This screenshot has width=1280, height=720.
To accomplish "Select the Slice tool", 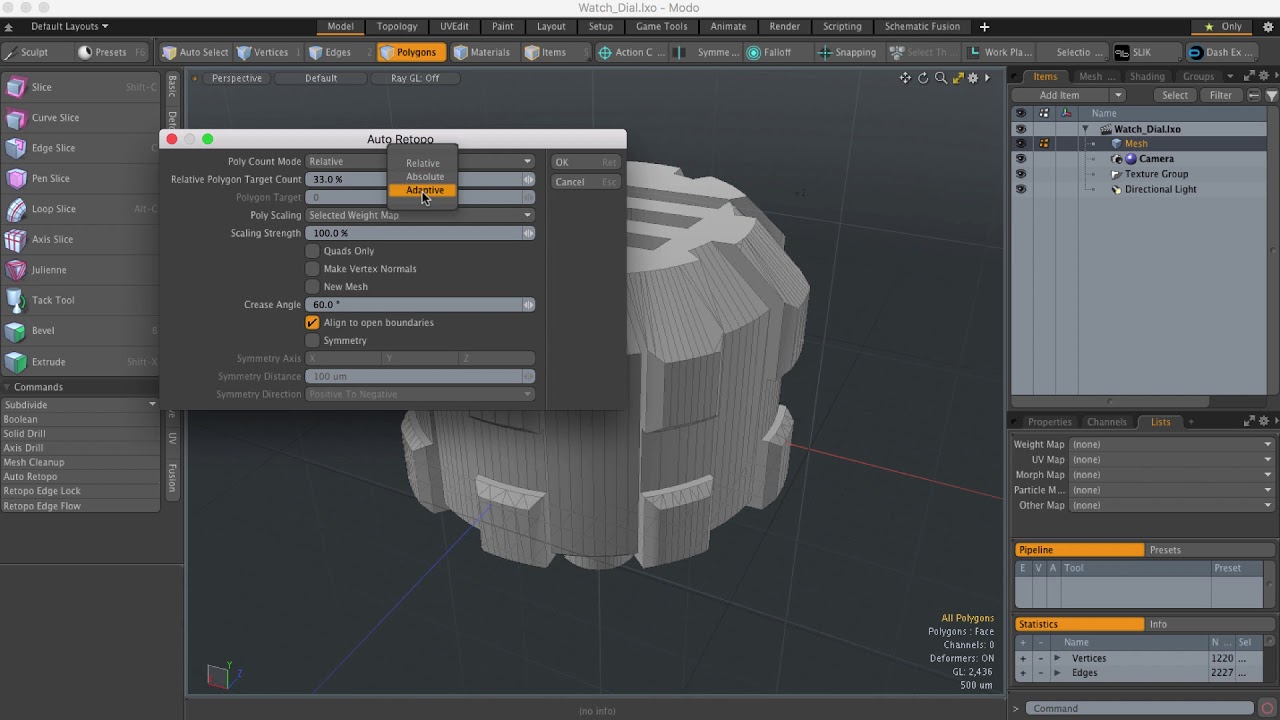I will coord(80,87).
